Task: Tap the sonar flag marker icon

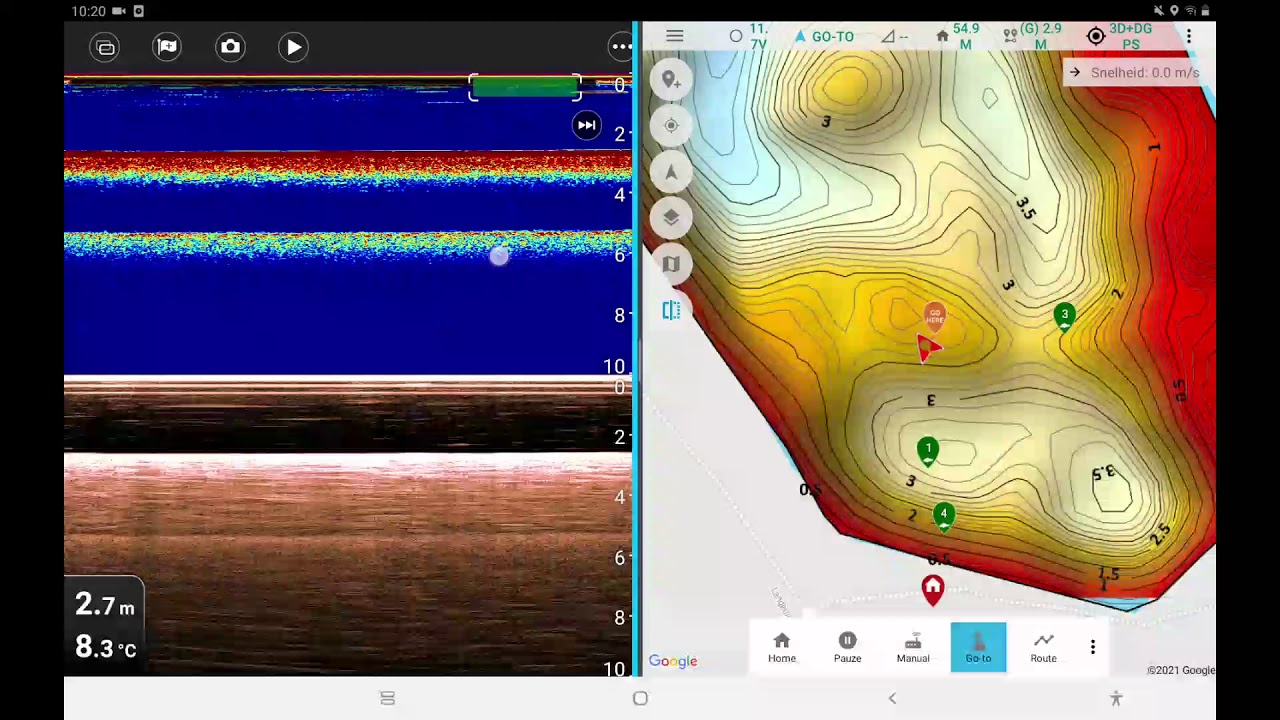Action: pyautogui.click(x=167, y=47)
